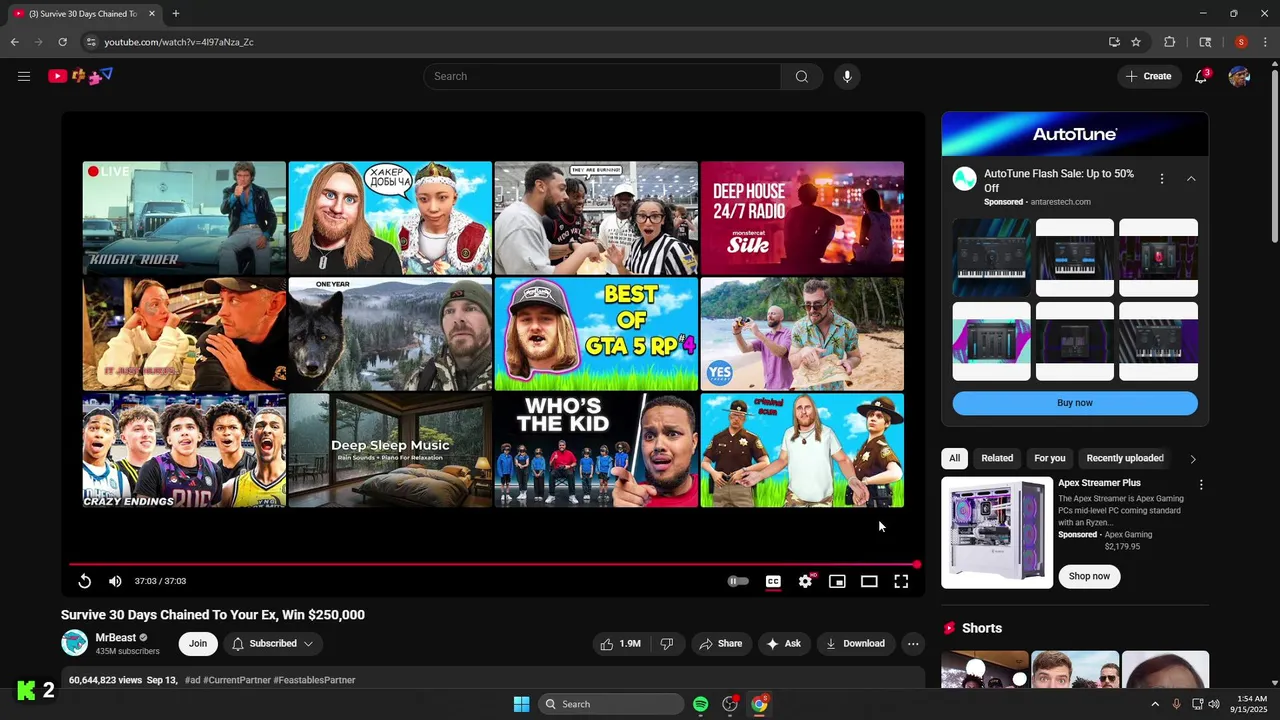Replay the video
1280x720 pixels.
click(x=85, y=581)
